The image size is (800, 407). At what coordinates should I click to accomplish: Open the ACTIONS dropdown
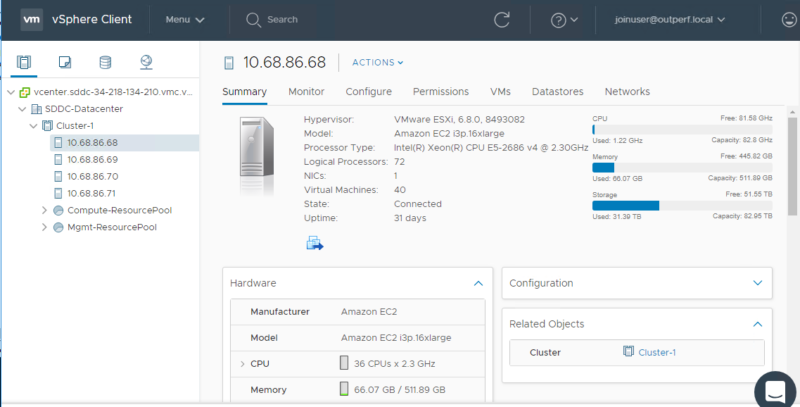[x=378, y=62]
